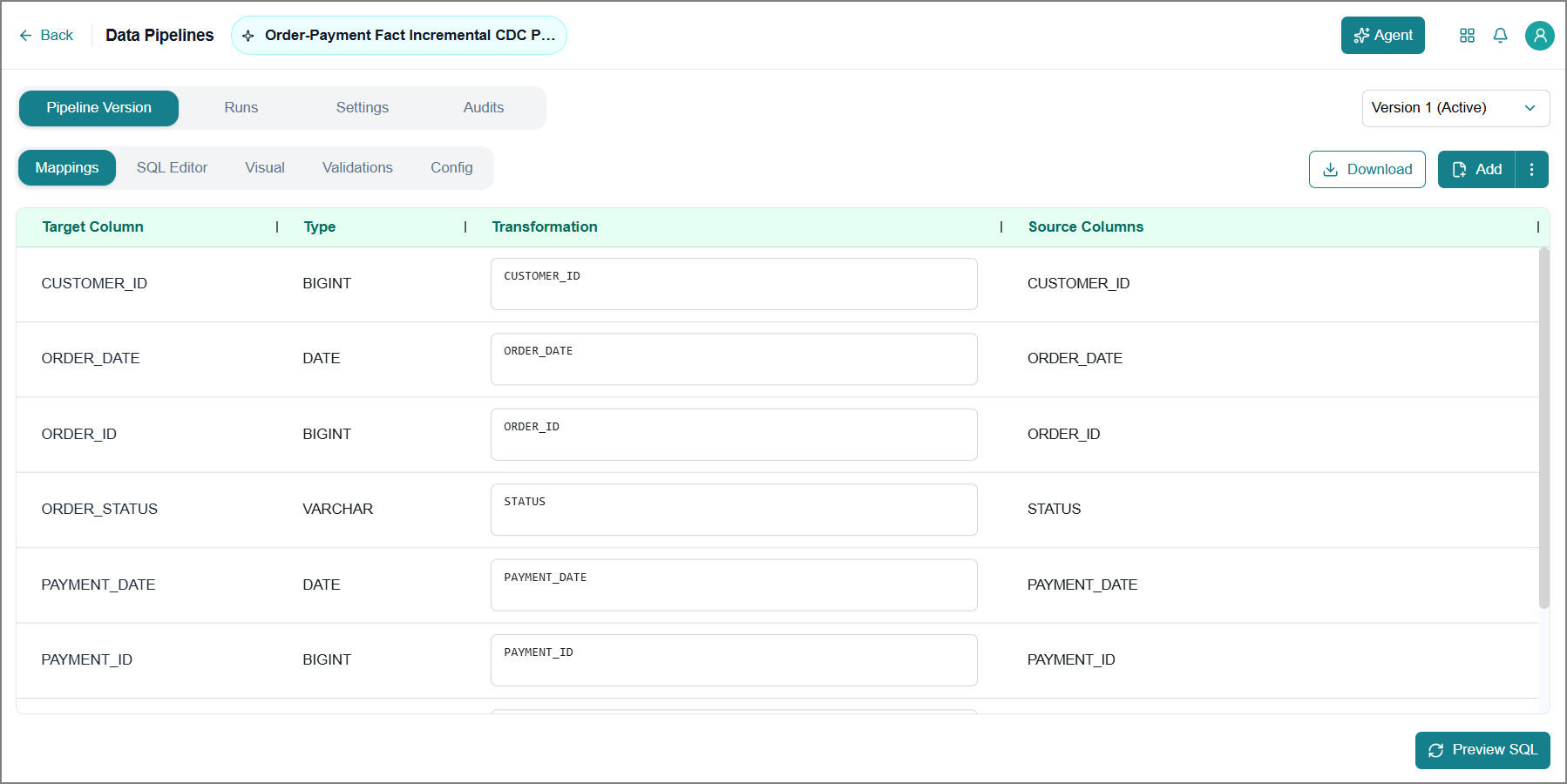Screen dimensions: 1567x784
Task: Edit the PAYMENT_DATE transformation field
Action: pyautogui.click(x=734, y=585)
